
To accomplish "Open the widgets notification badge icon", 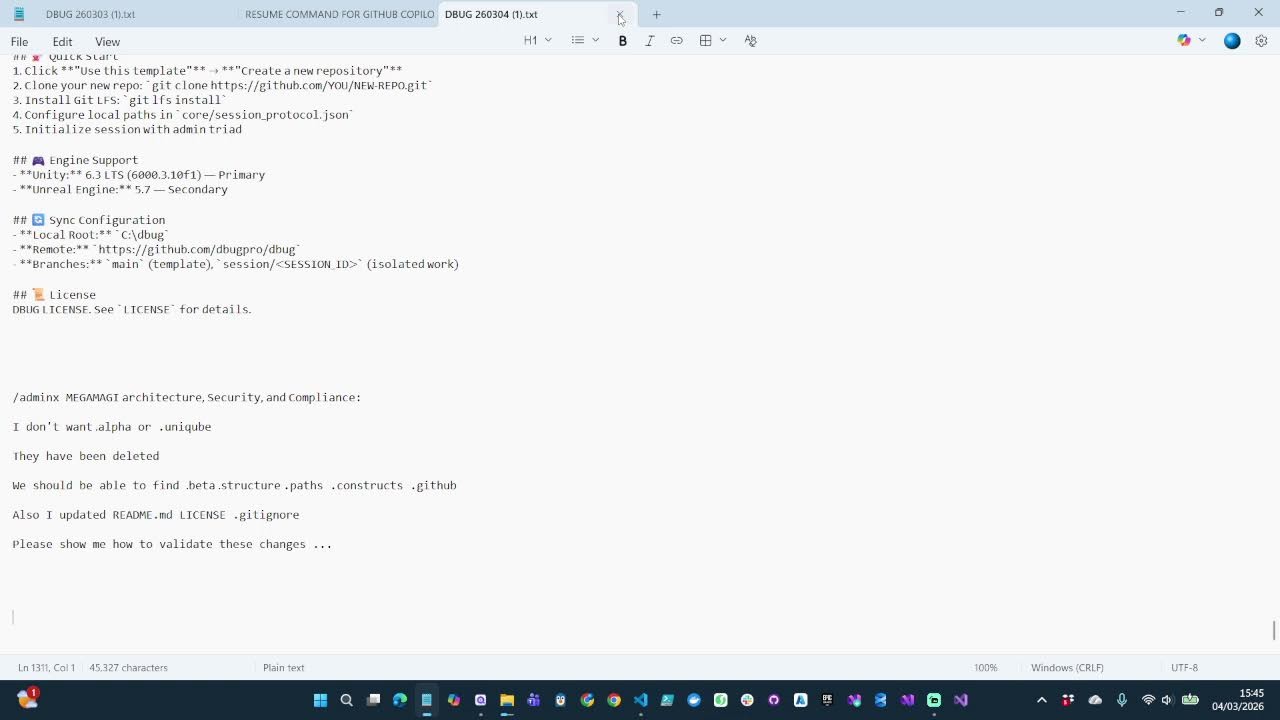I will coord(27,699).
